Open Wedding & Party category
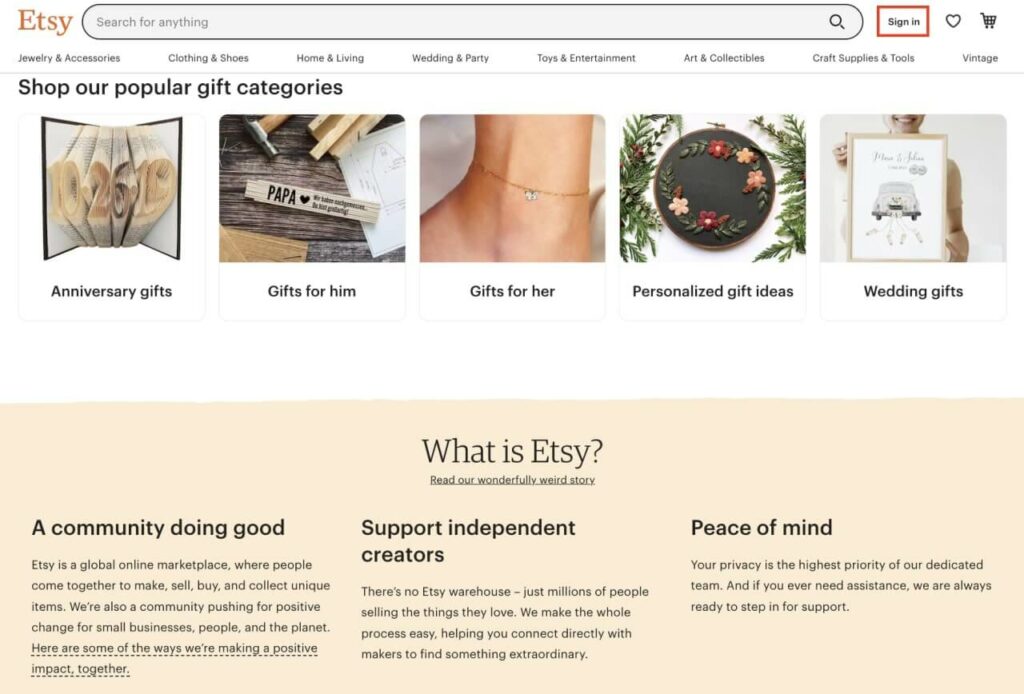This screenshot has height=694, width=1024. pyautogui.click(x=451, y=58)
